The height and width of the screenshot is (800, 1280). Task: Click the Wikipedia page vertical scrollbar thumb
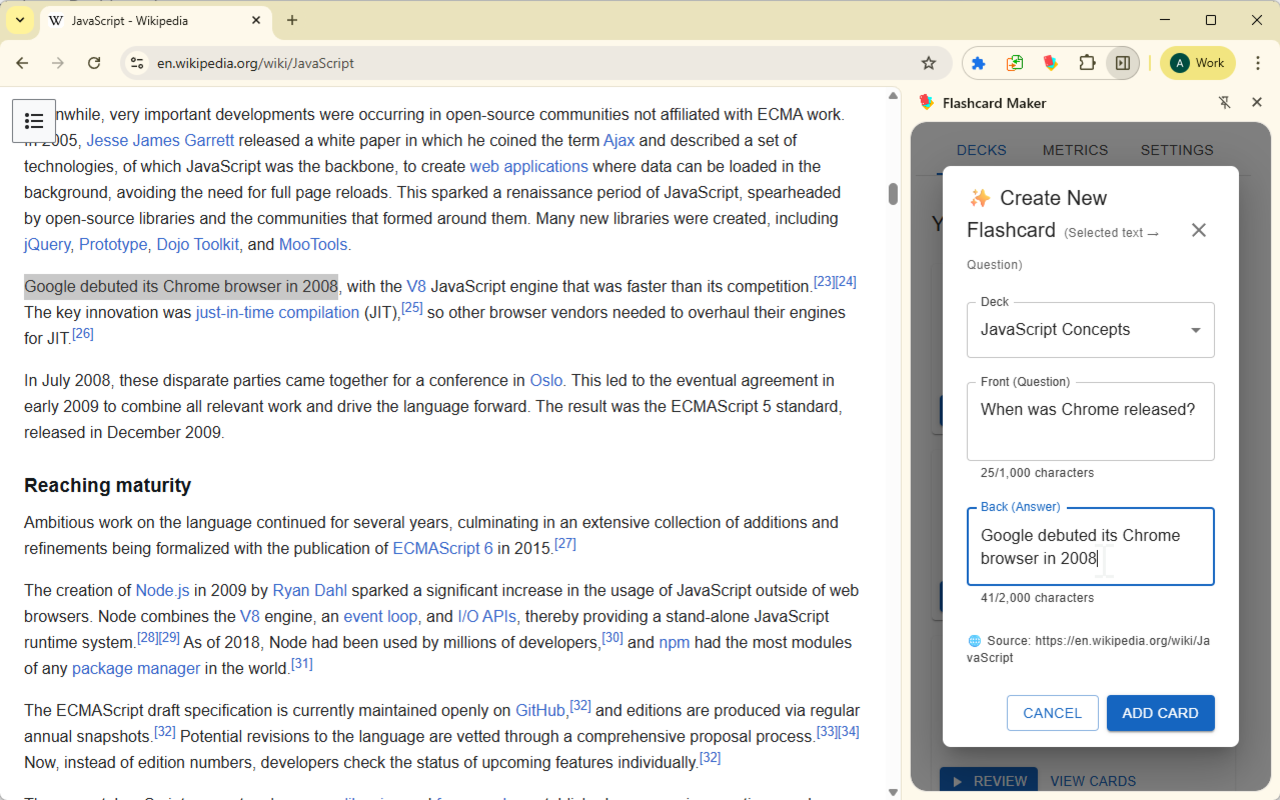893,194
